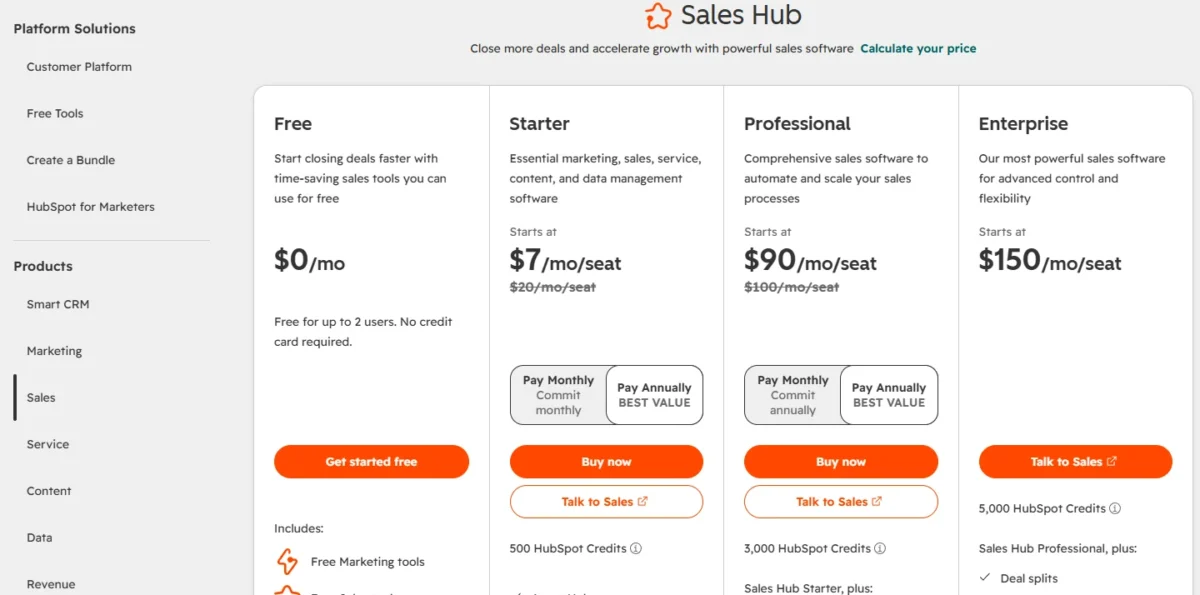Screen dimensions: 1200x595
Task: Open HubSpot for Marketers in sidebar
Action: click(x=91, y=207)
